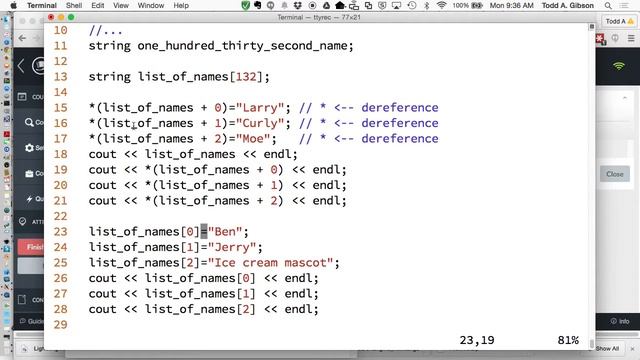Click the house-shaped menu bar icon
This screenshot has width=640, height=360.
[x=340, y=5]
